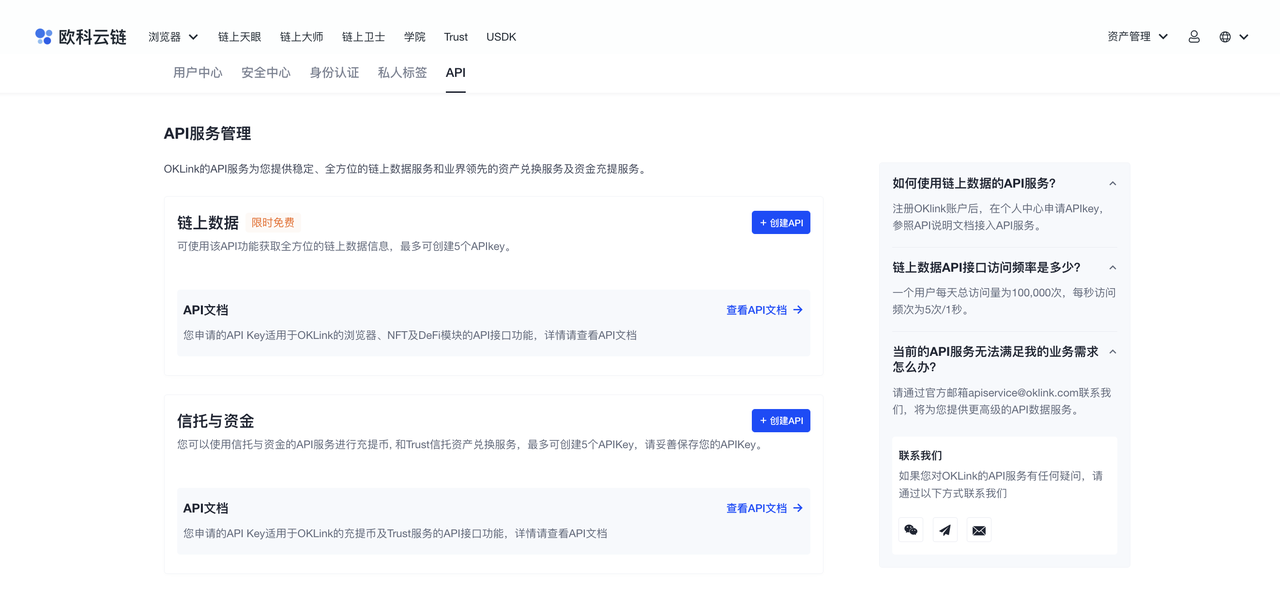This screenshot has height=615, width=1280.
Task: Open the 浏览器 dropdown menu
Action: [172, 36]
